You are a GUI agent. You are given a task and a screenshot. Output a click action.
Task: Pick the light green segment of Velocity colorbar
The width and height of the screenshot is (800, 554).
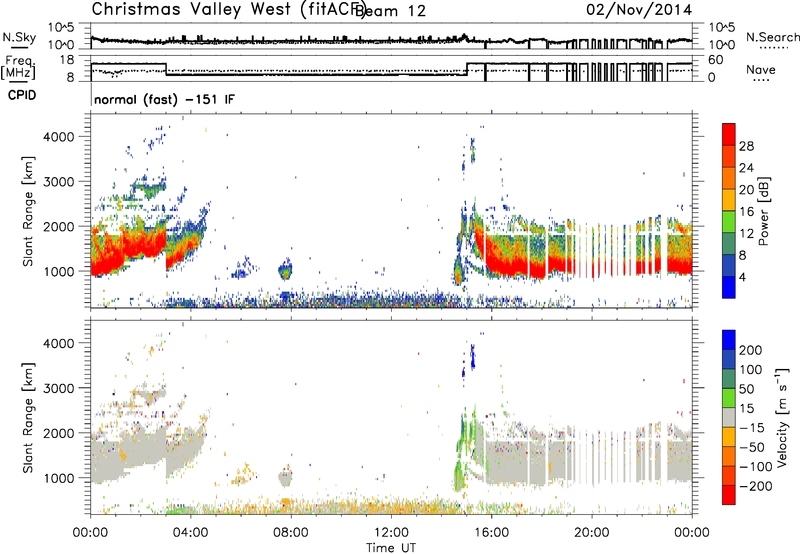pyautogui.click(x=729, y=398)
